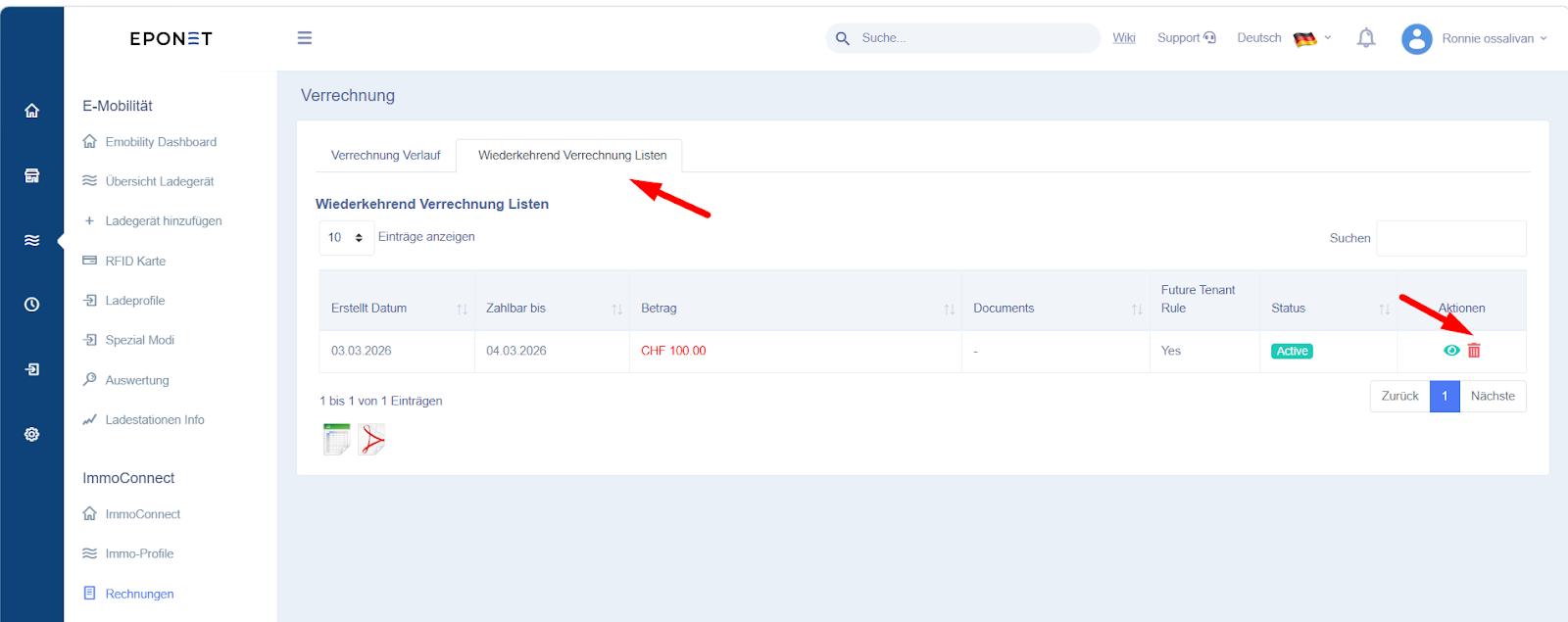Toggle the hamburger sidebar menu
Image resolution: width=1568 pixels, height=622 pixels.
tap(305, 38)
